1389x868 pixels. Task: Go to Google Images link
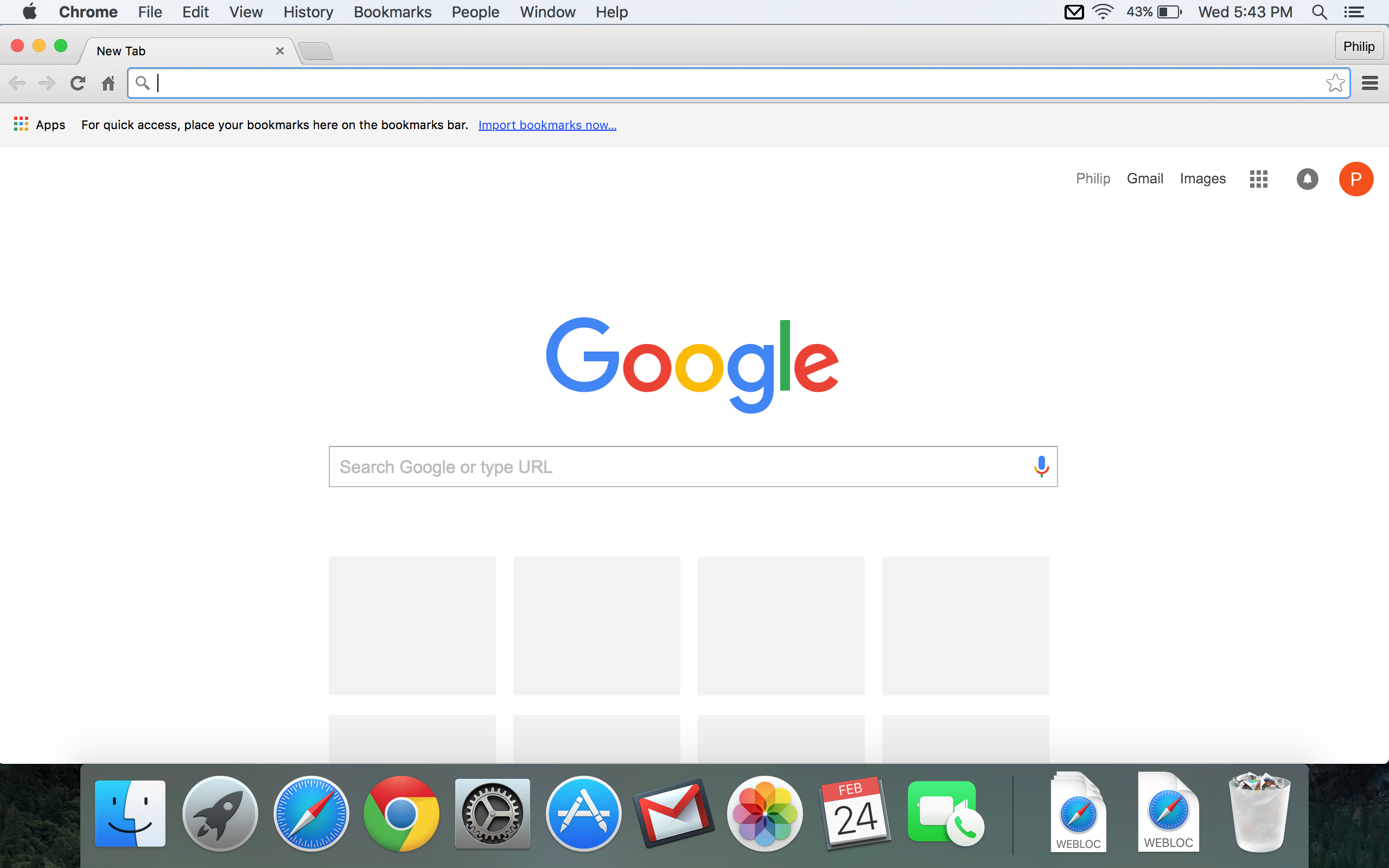point(1202,178)
